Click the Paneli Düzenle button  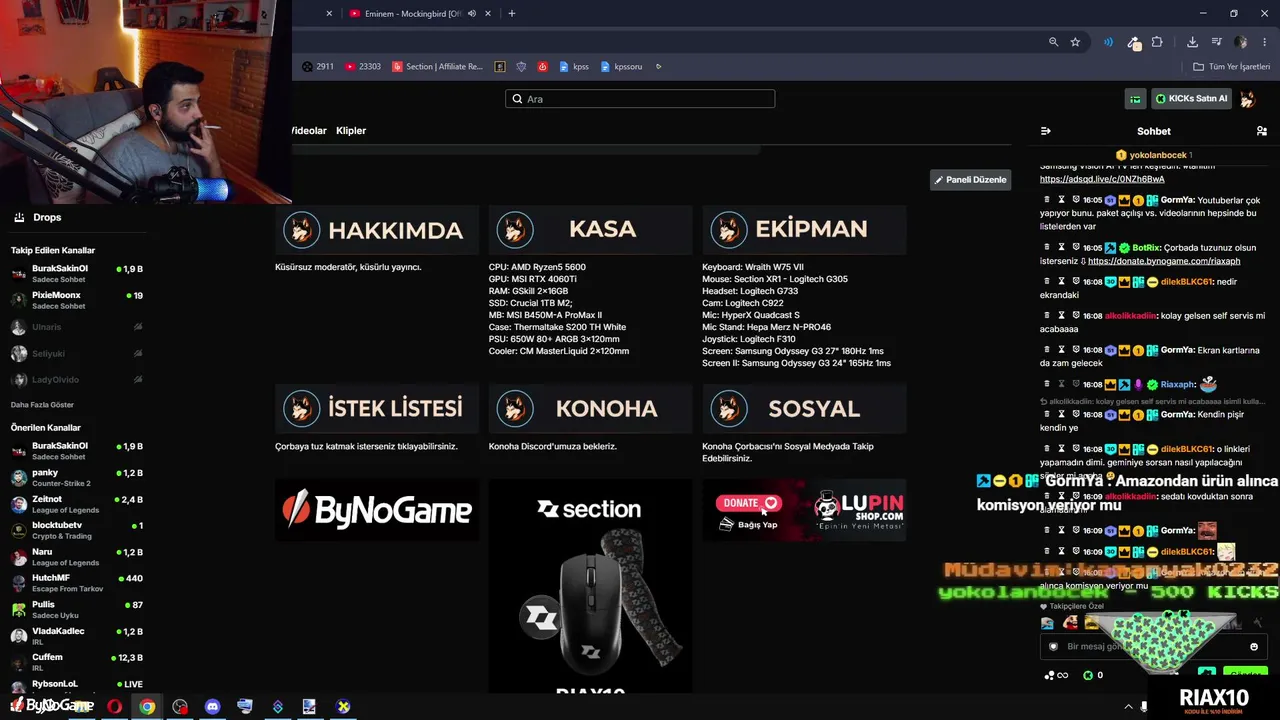tap(970, 180)
